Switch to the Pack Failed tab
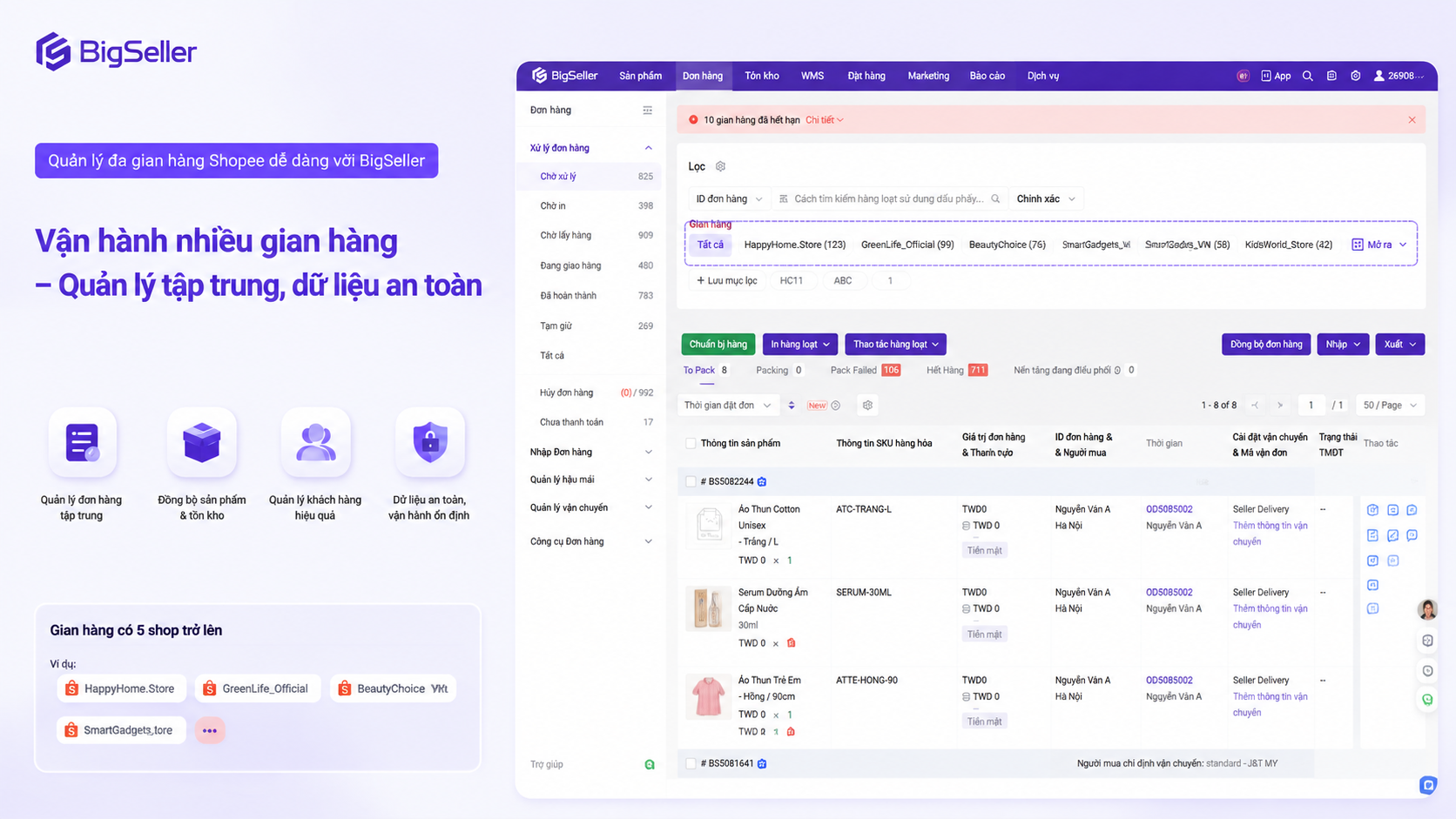The image size is (1456, 819). coord(865,370)
